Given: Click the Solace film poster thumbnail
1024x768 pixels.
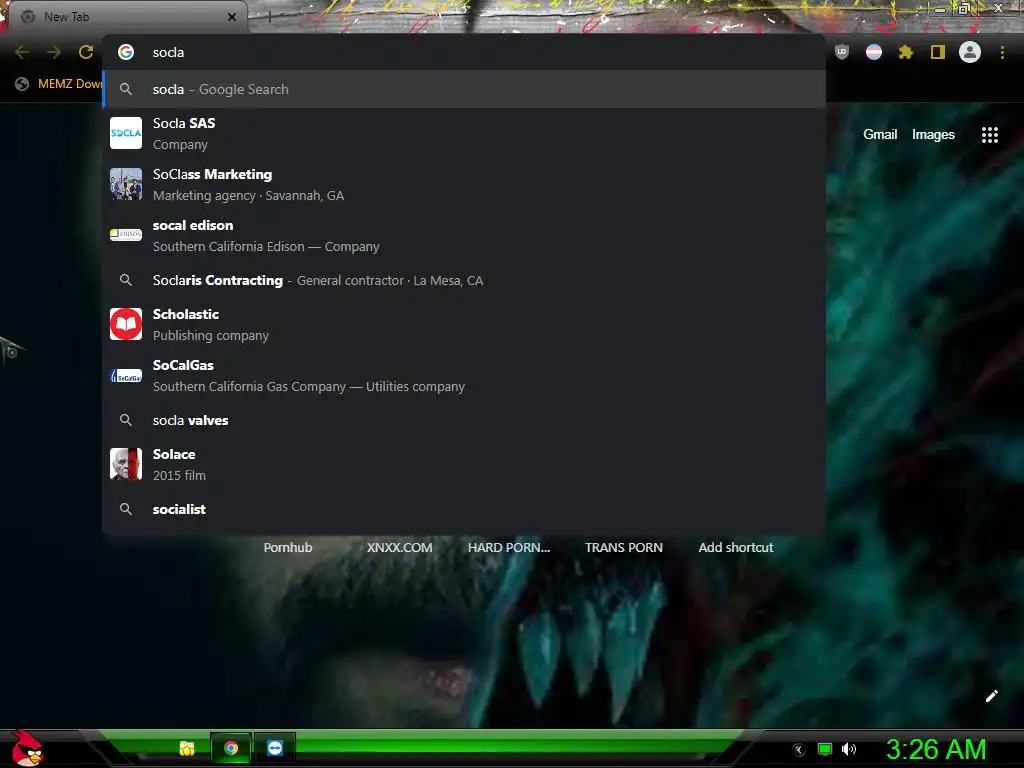Looking at the screenshot, I should point(126,464).
